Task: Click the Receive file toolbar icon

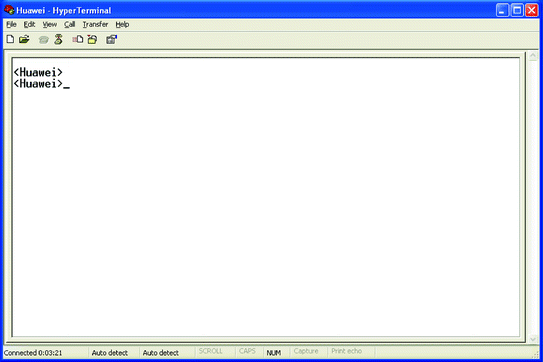Action: [x=92, y=39]
